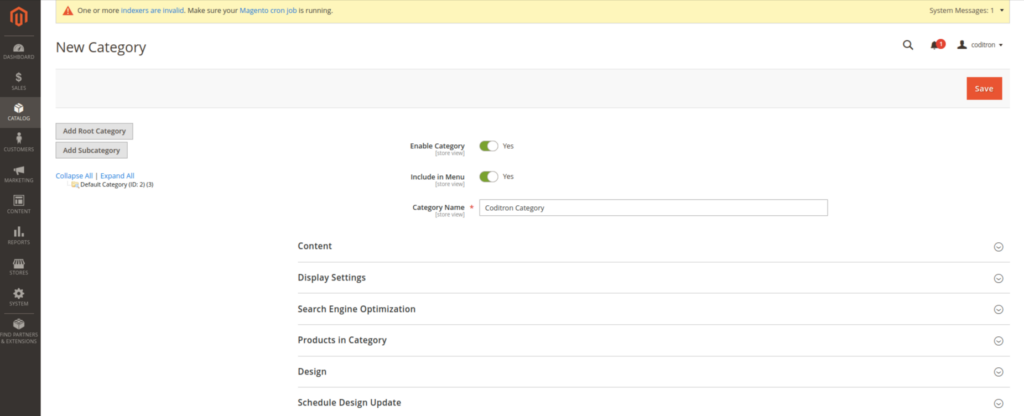Viewport: 1024px width, 416px height.
Task: Toggle the Include in Menu switch
Action: point(488,177)
